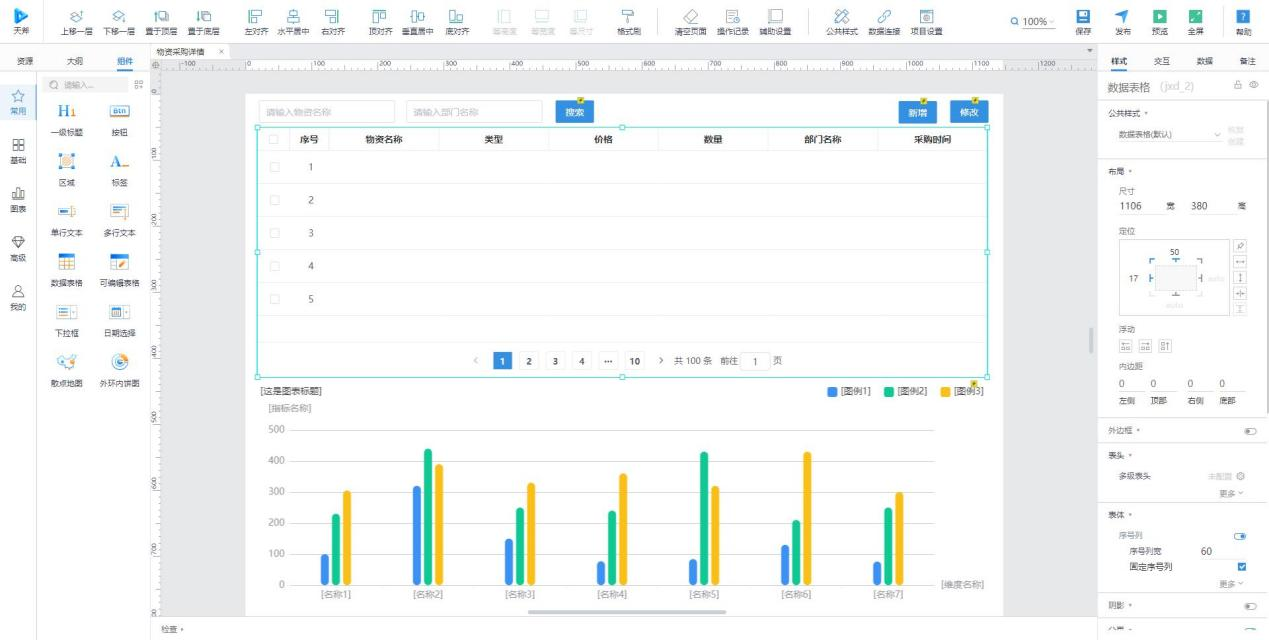The width and height of the screenshot is (1269, 640).
Task: Select the 格式刷 format painter tool
Action: 628,17
